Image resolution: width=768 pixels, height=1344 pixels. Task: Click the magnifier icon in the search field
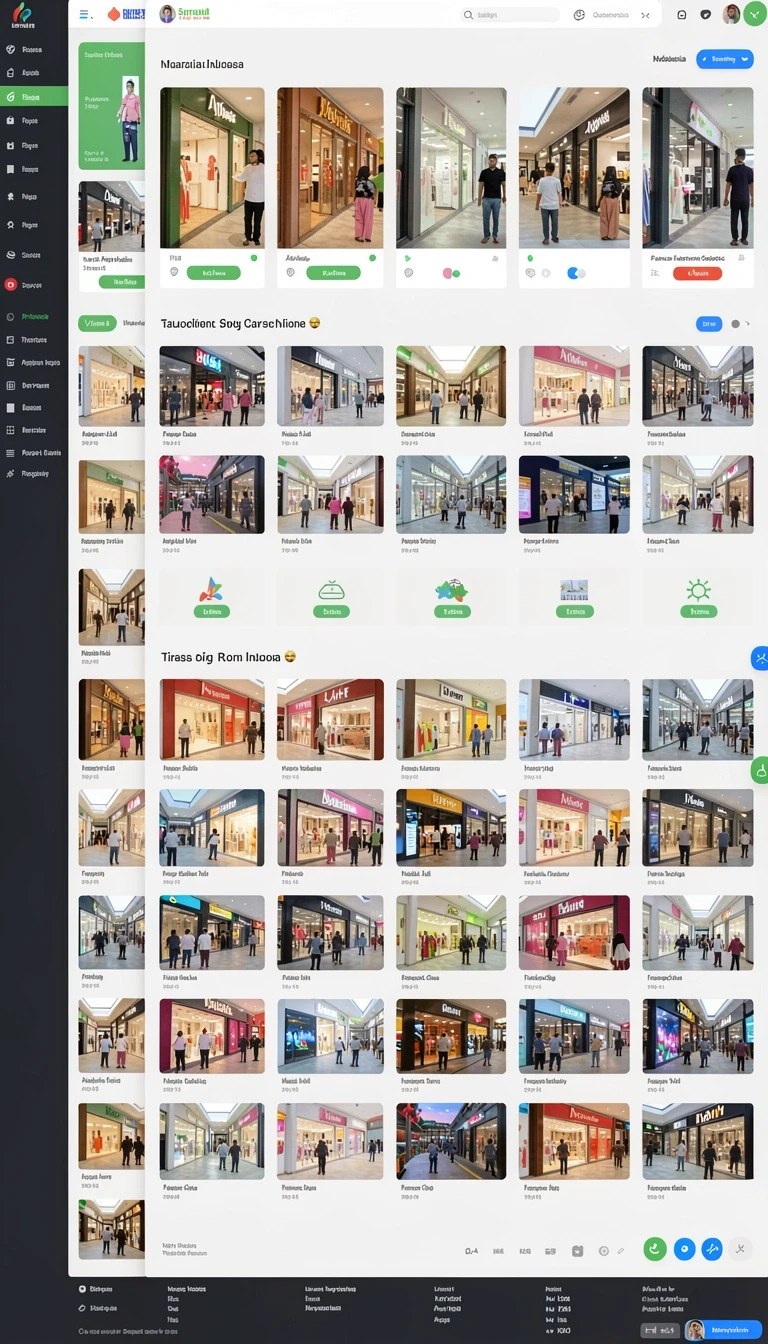(468, 15)
